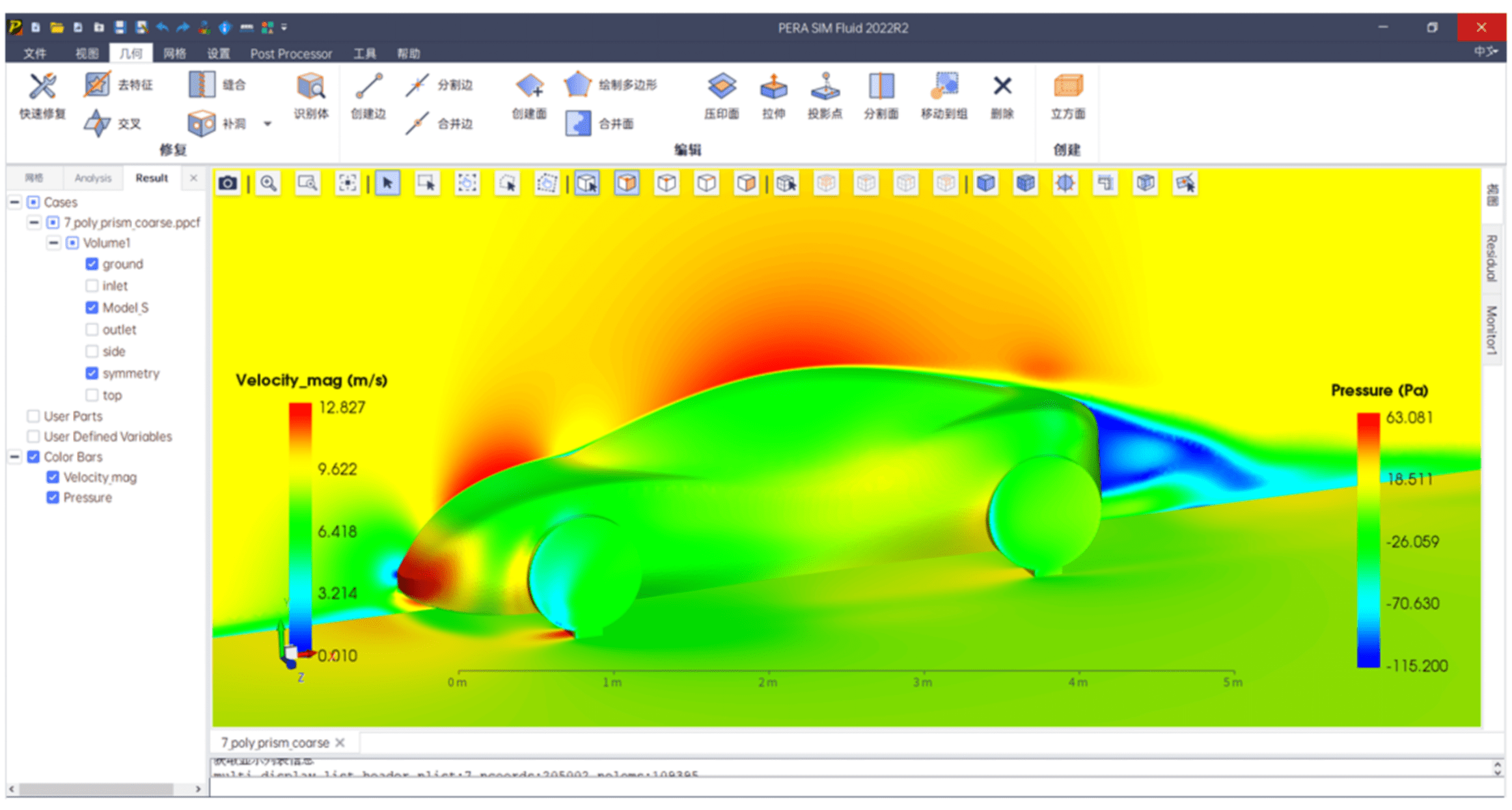The width and height of the screenshot is (1512, 810).
Task: Click the 快速修复 quick repair tool
Action: (42, 96)
